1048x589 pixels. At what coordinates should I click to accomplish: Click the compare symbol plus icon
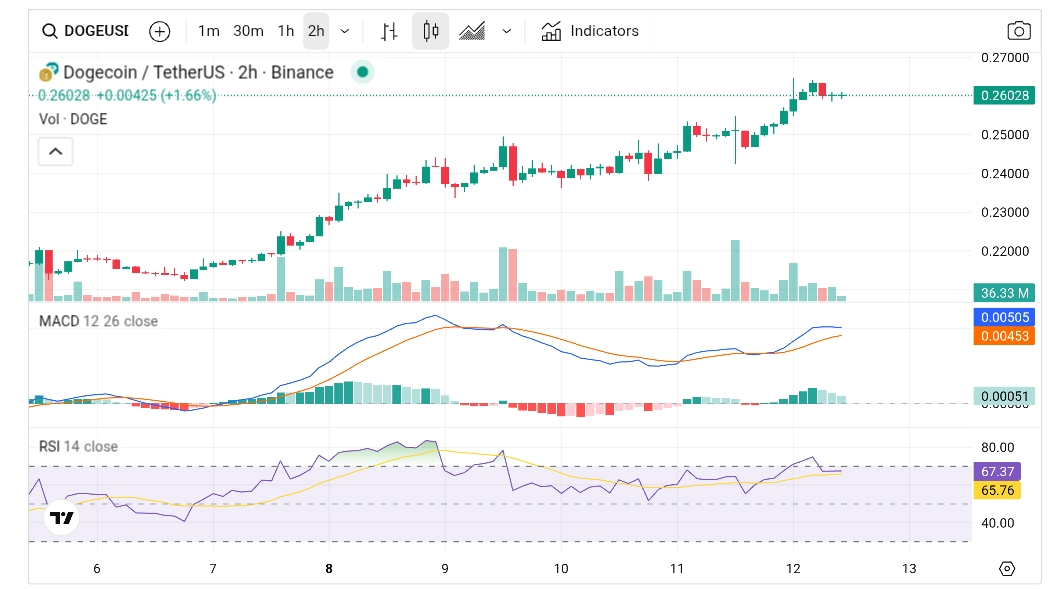click(159, 31)
